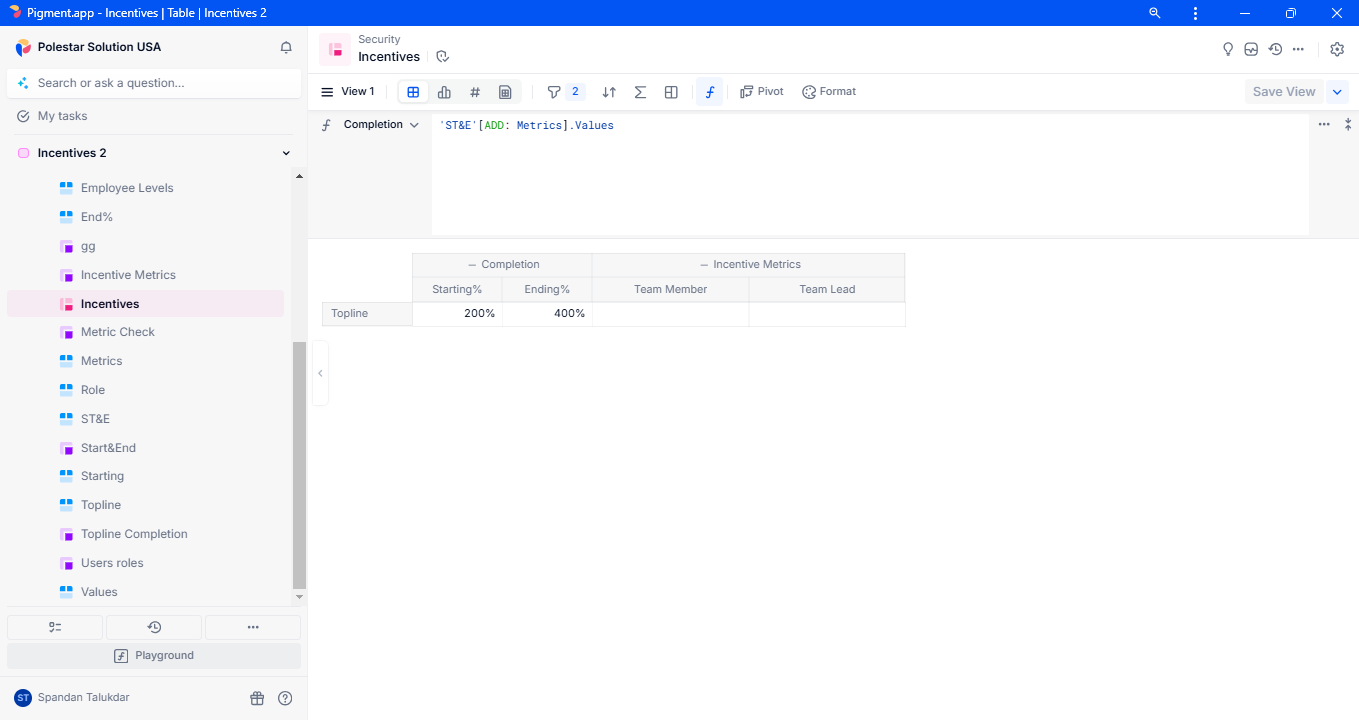The image size is (1359, 720).
Task: Select the Starting% column header
Action: coord(457,289)
